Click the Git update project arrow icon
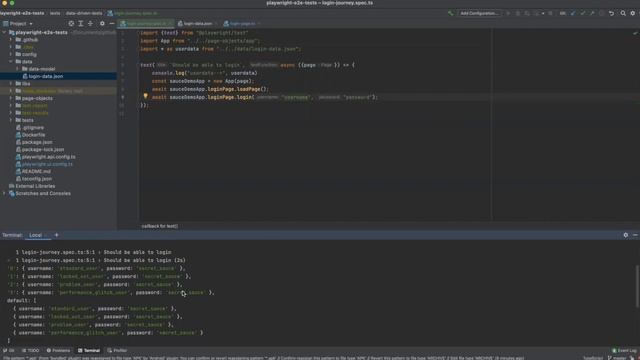640x360 pixels. [573, 13]
